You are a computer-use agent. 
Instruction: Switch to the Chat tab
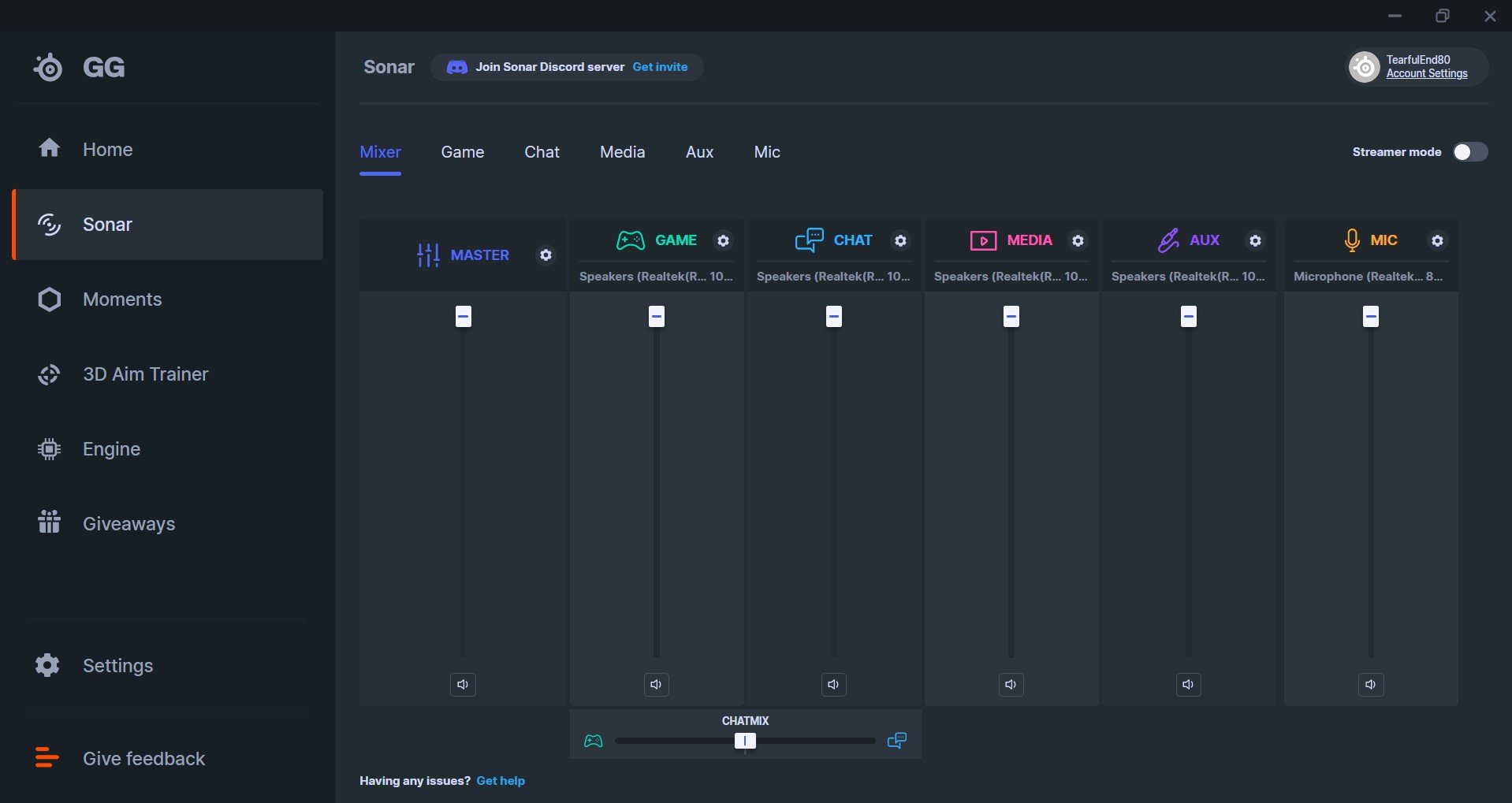click(542, 152)
